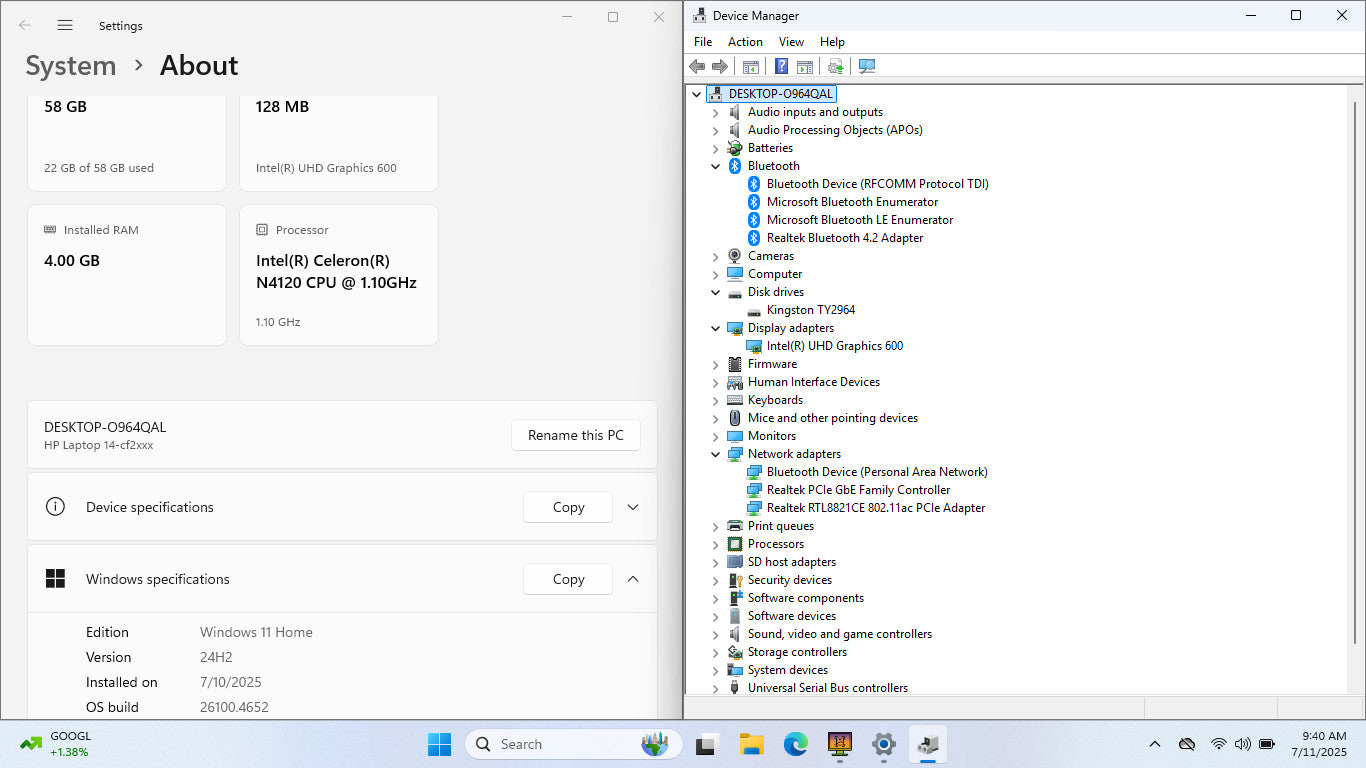Open Microsoft Edge from the taskbar
This screenshot has width=1366, height=768.
795,744
